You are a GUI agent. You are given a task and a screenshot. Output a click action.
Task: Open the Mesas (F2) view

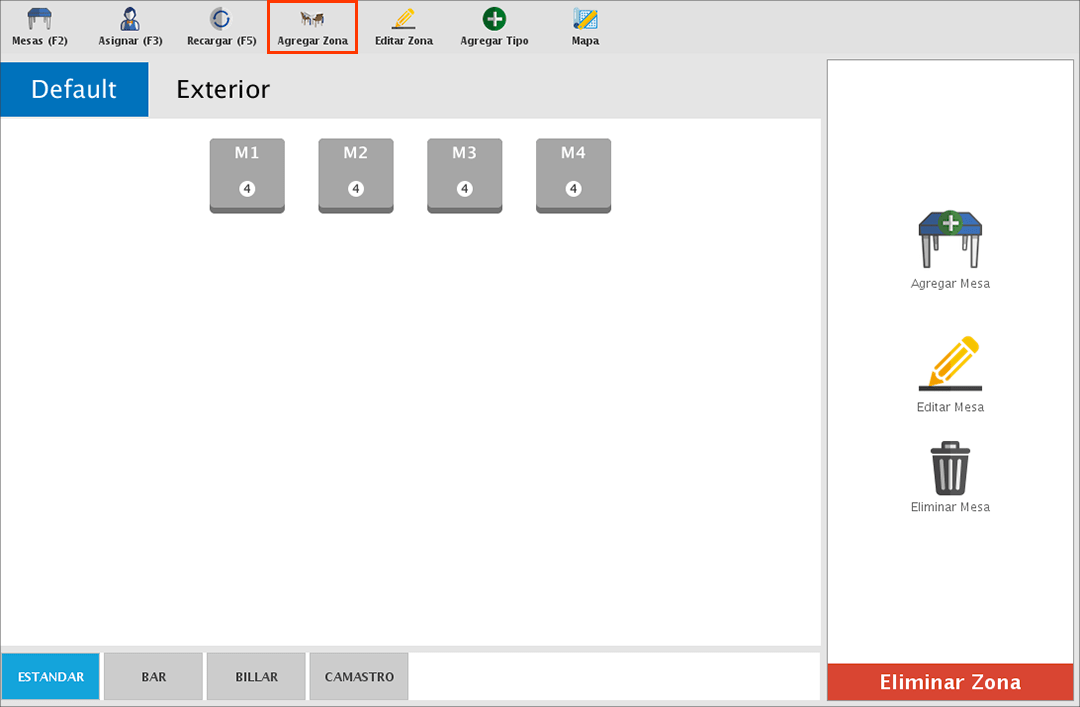tap(39, 27)
